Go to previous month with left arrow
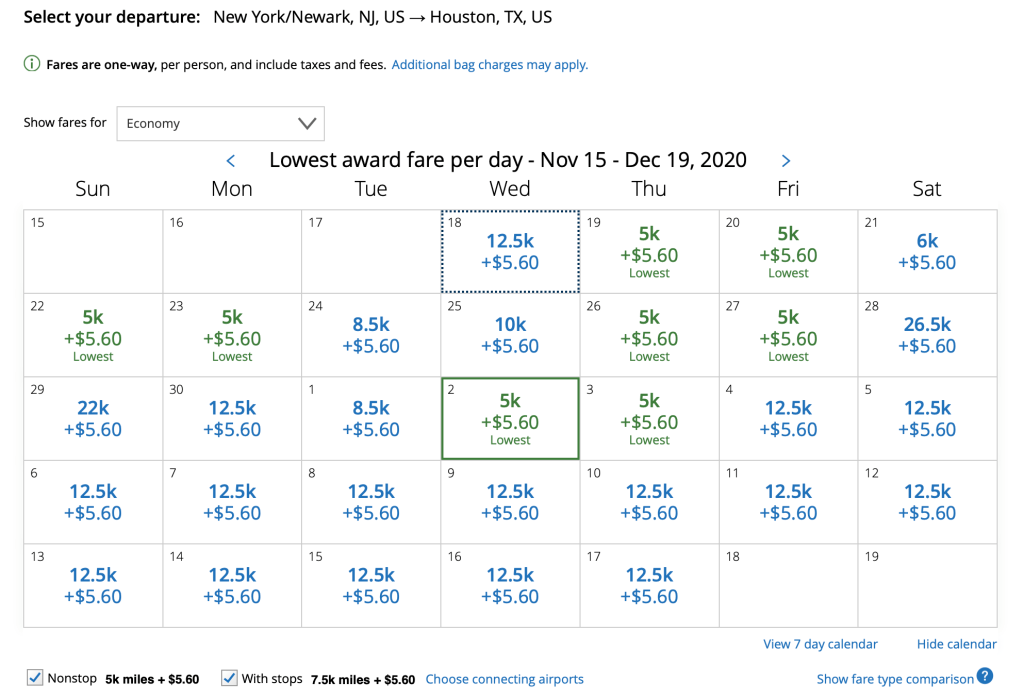1024x698 pixels. (231, 161)
